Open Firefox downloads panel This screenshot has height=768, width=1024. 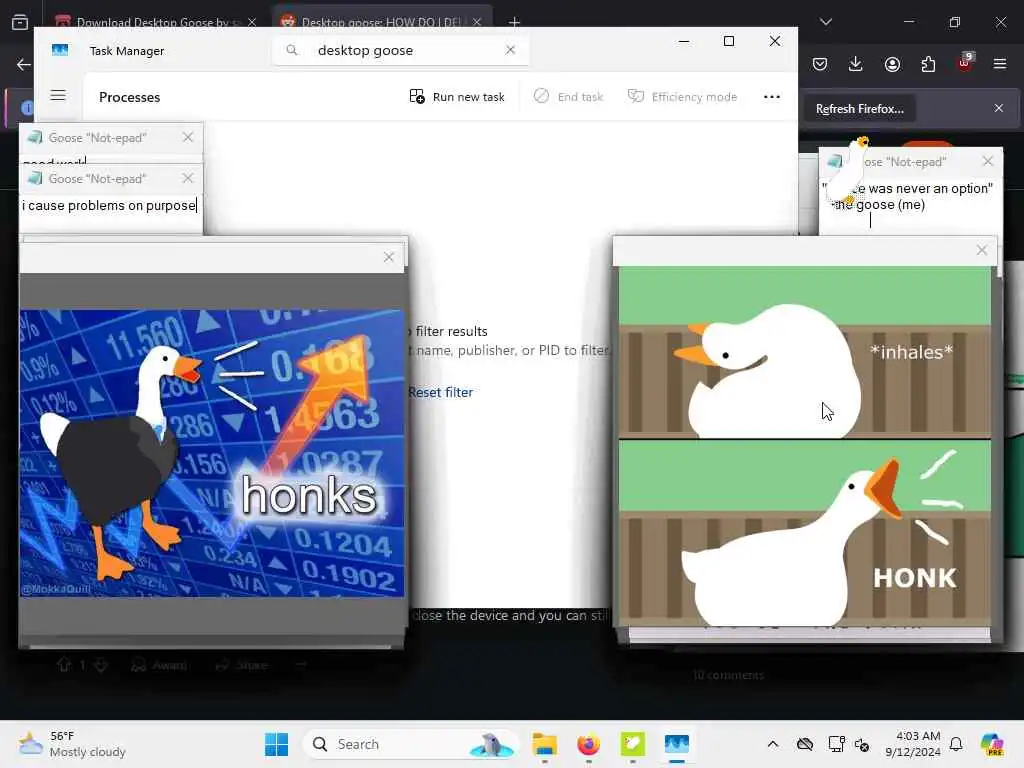(x=856, y=64)
